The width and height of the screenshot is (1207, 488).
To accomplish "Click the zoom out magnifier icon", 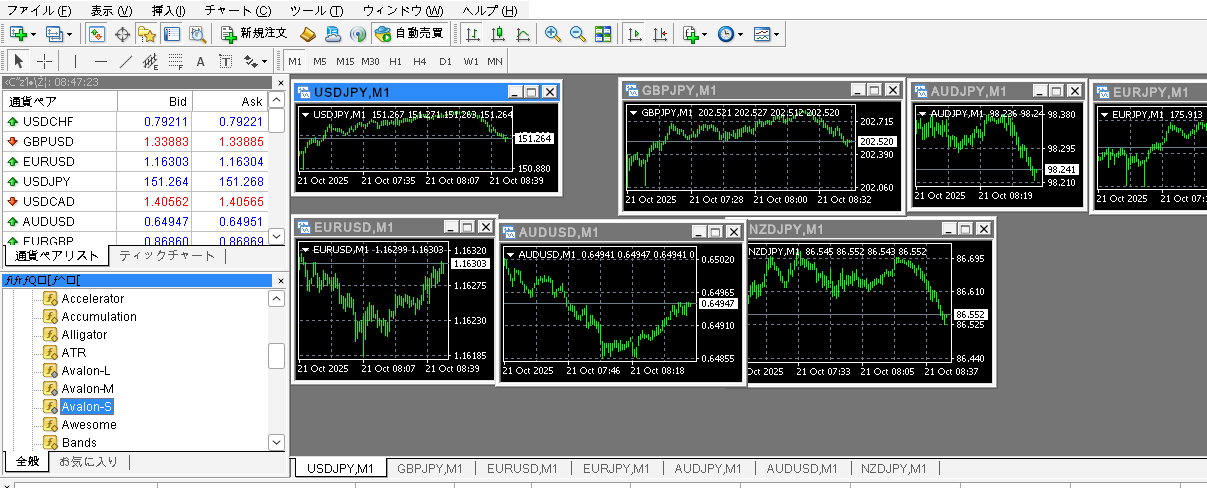I will tap(577, 34).
